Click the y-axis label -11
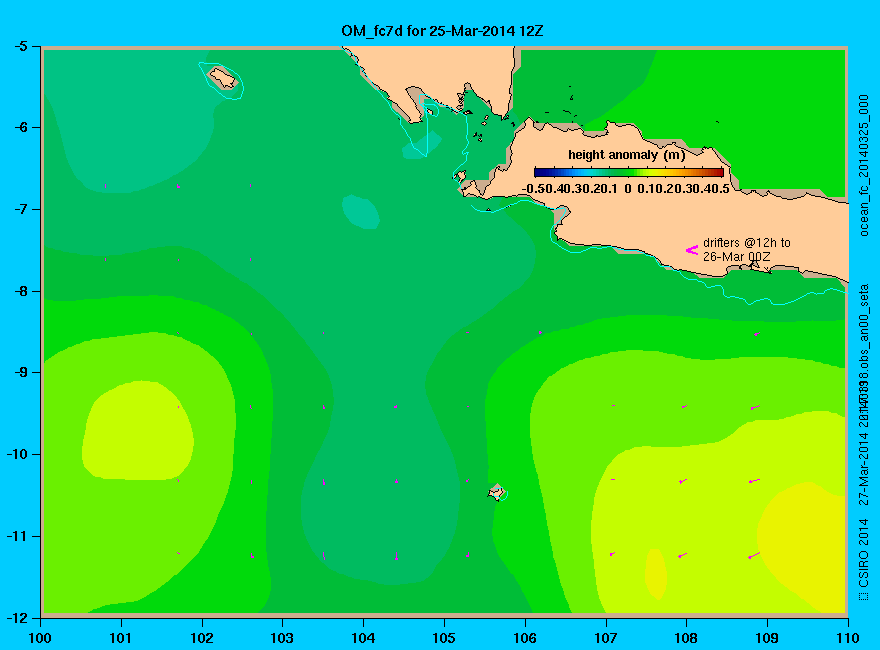The height and width of the screenshot is (650, 880). click(x=18, y=536)
